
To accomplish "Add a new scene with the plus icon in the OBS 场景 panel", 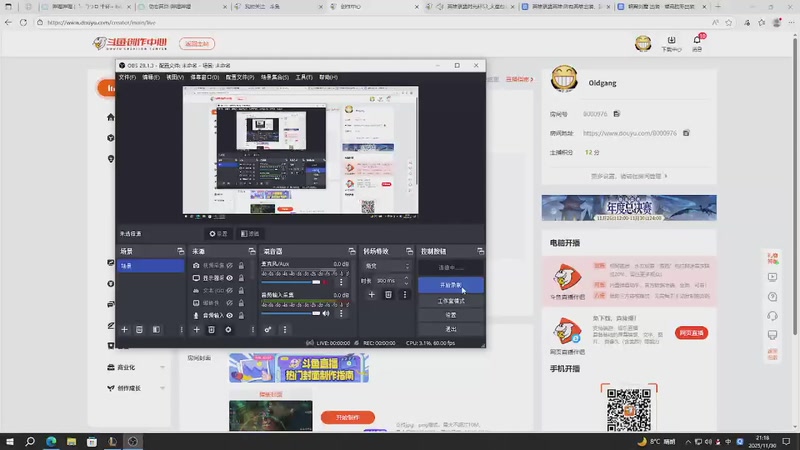I will pos(124,330).
